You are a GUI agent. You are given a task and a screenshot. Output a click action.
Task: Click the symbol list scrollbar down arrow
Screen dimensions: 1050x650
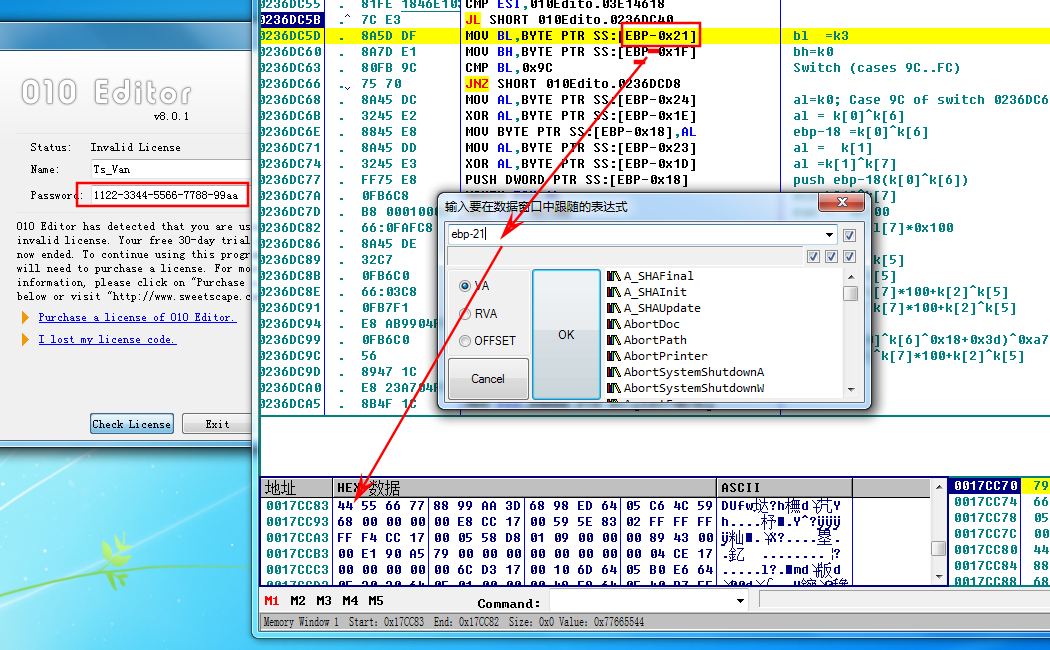(x=850, y=389)
